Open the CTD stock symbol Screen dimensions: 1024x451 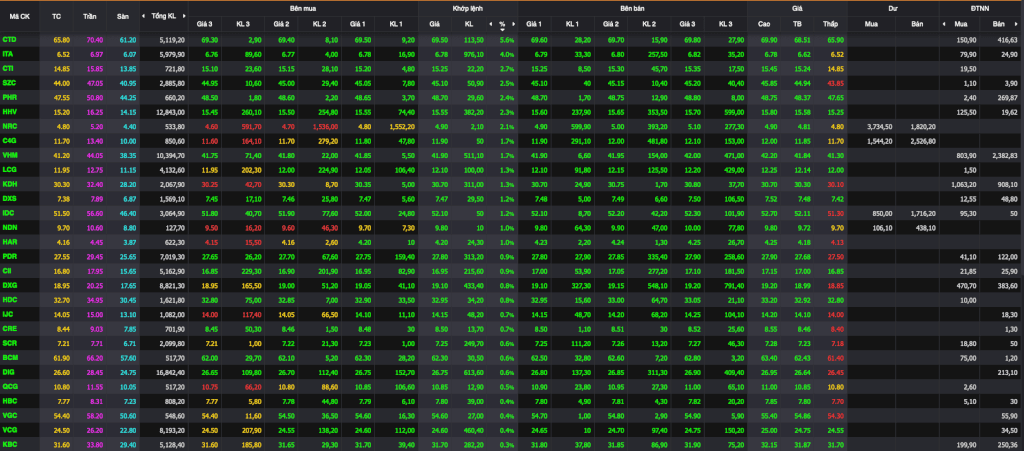(x=10, y=40)
